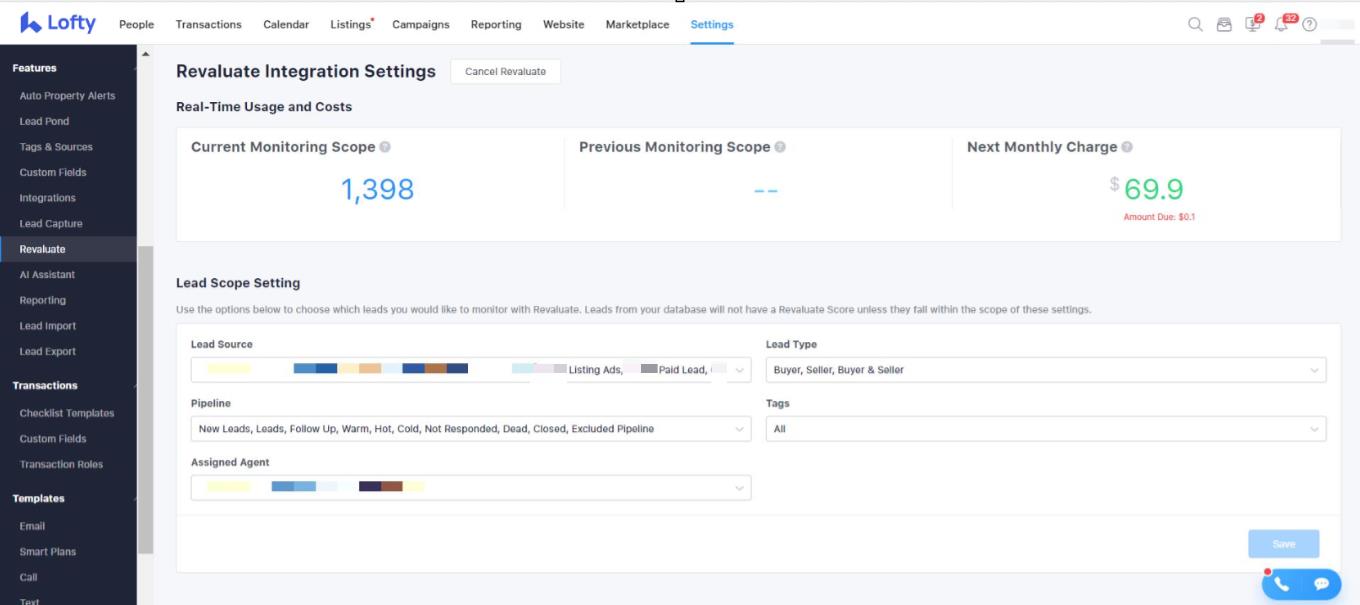Click the Save button

click(1283, 544)
